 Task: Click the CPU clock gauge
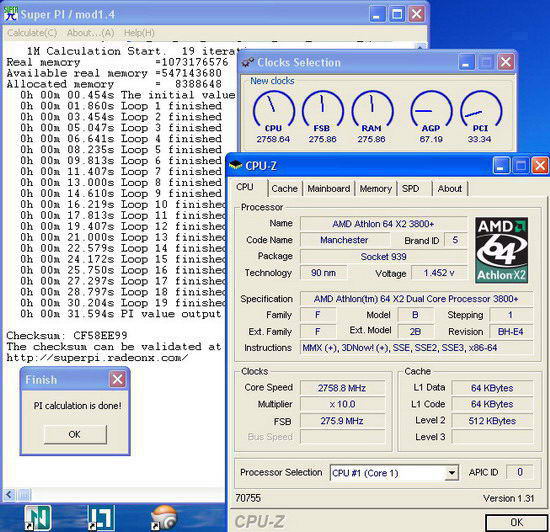coord(273,112)
